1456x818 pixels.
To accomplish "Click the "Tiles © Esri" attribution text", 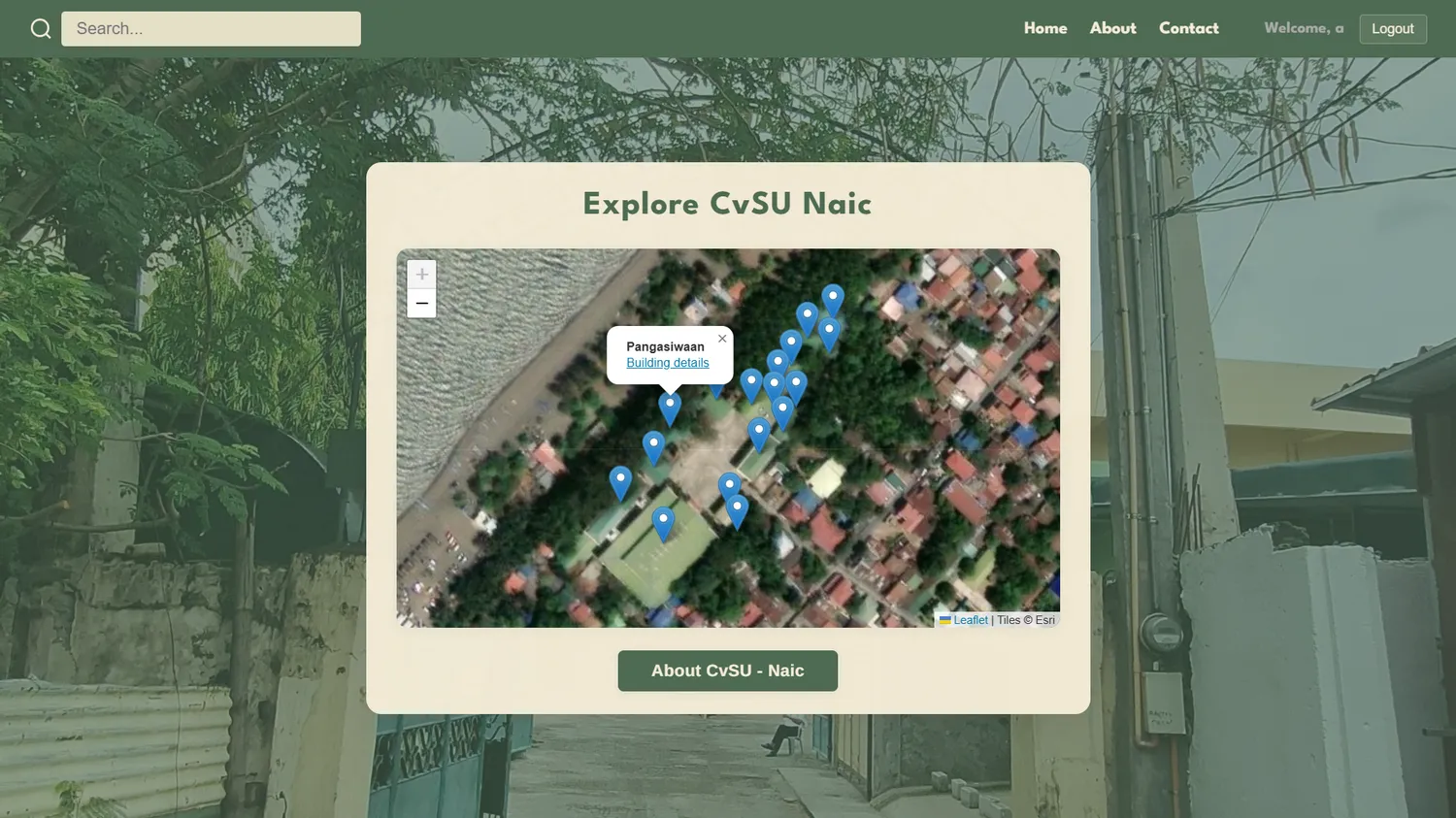I will 1026,620.
